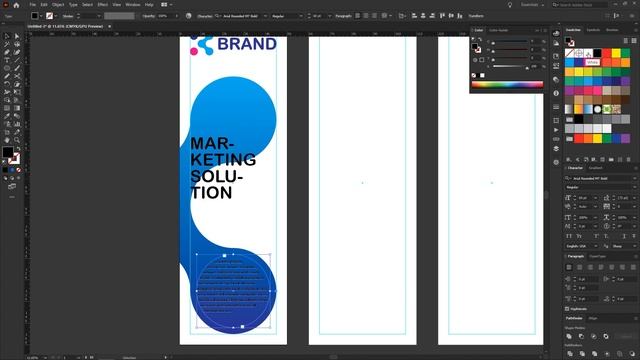Click the Paragraph link in control bar
Viewport: 640px width, 360px height.
click(343, 16)
